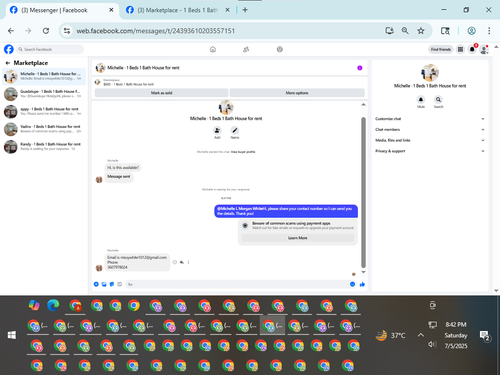
Task: Click the chat scroll up arrow
Action: 363,105
